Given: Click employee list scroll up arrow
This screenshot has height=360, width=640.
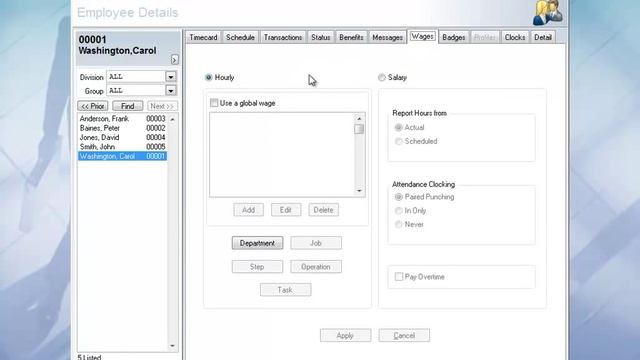Looking at the screenshot, I should point(172,119).
